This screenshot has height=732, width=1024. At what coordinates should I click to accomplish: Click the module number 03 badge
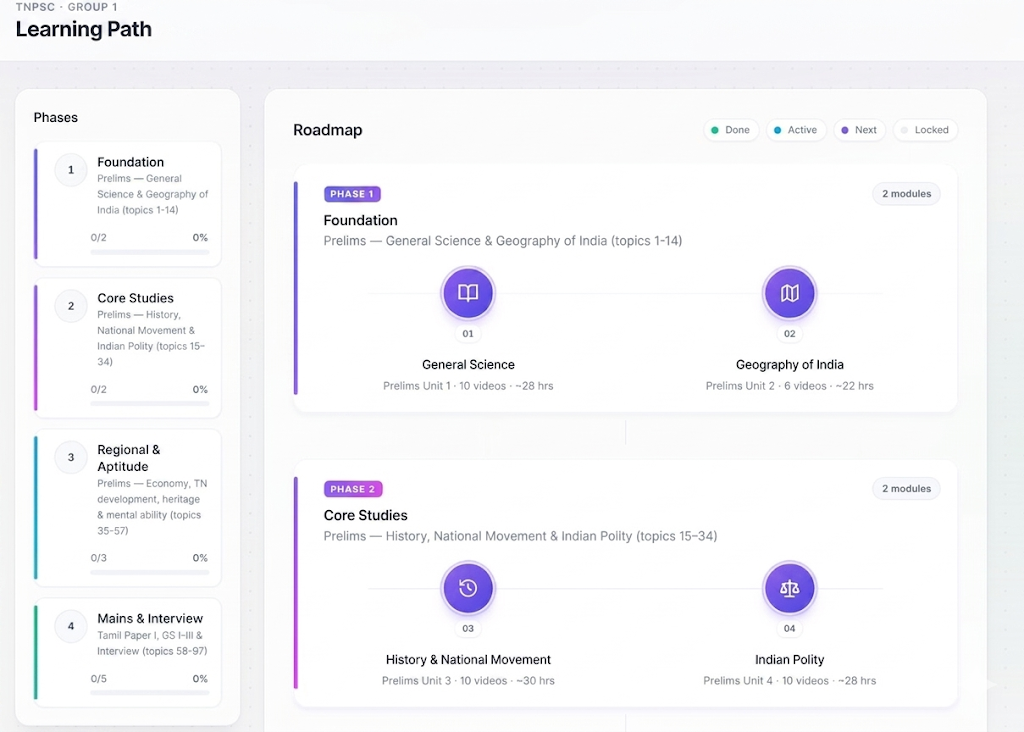point(468,629)
